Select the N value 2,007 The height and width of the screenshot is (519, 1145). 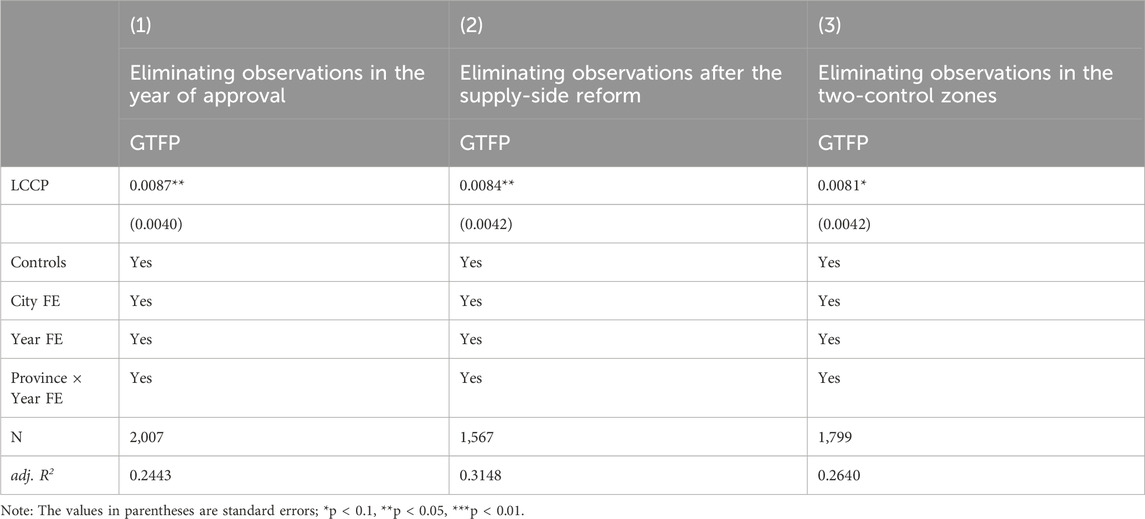pyautogui.click(x=143, y=437)
